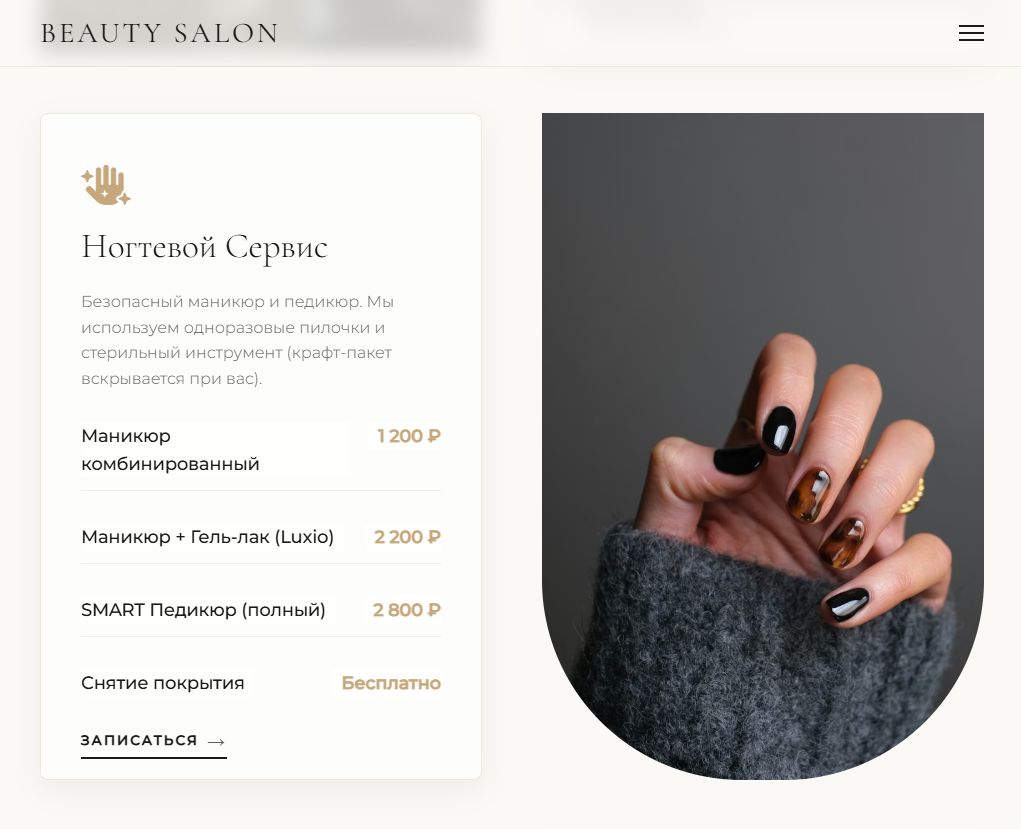Open the hamburger navigation menu
The width and height of the screenshot is (1021, 829).
coord(971,33)
